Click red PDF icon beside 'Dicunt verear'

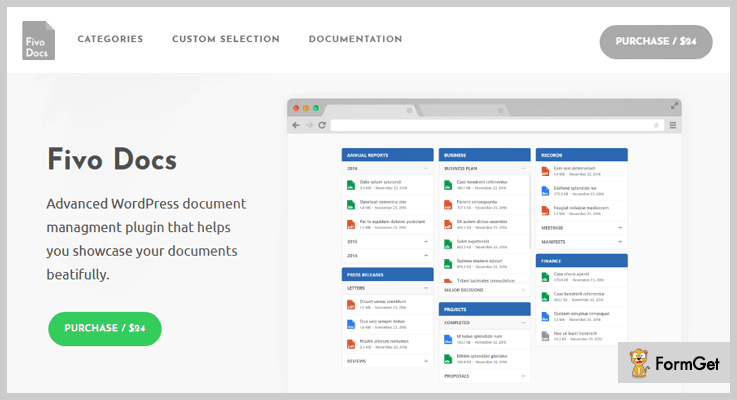point(351,305)
